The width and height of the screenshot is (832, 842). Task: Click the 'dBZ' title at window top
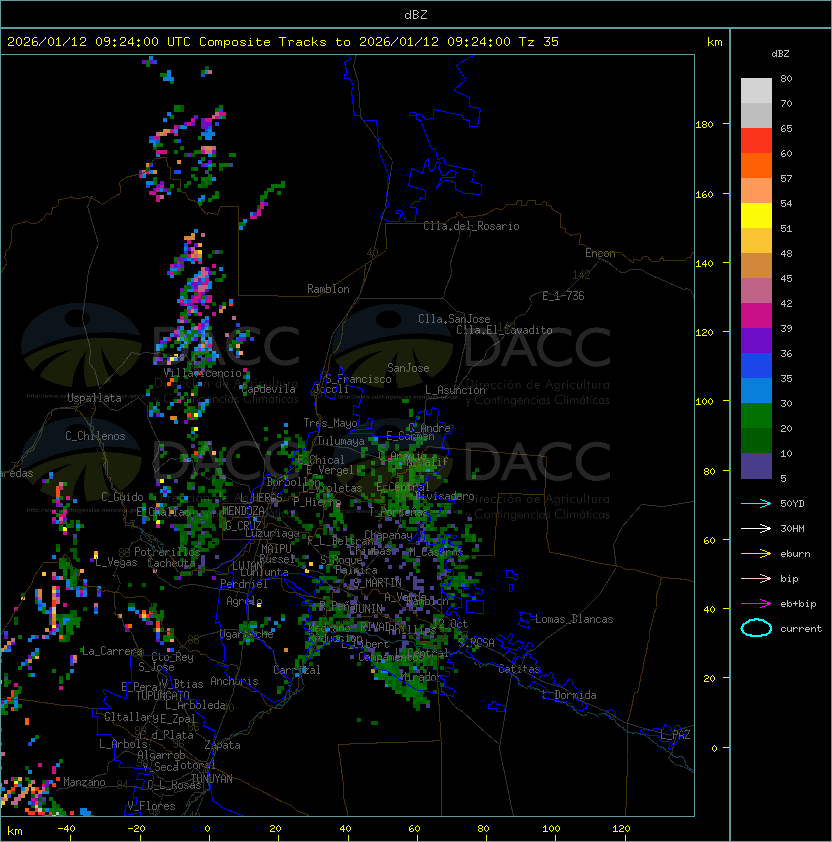(416, 15)
